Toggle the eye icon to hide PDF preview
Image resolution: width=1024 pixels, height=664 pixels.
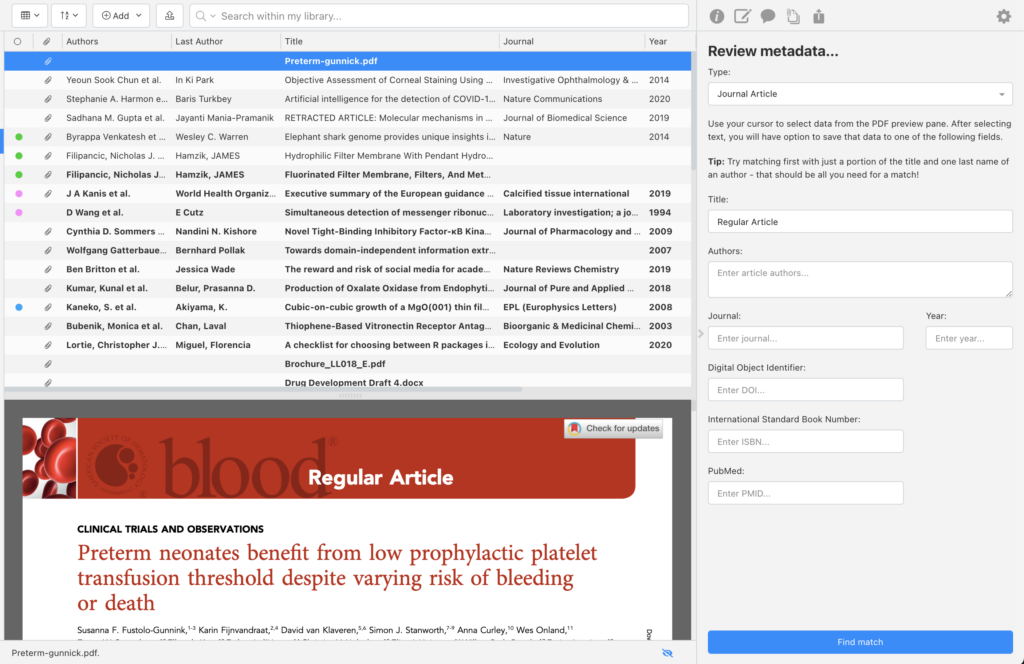pyautogui.click(x=667, y=651)
